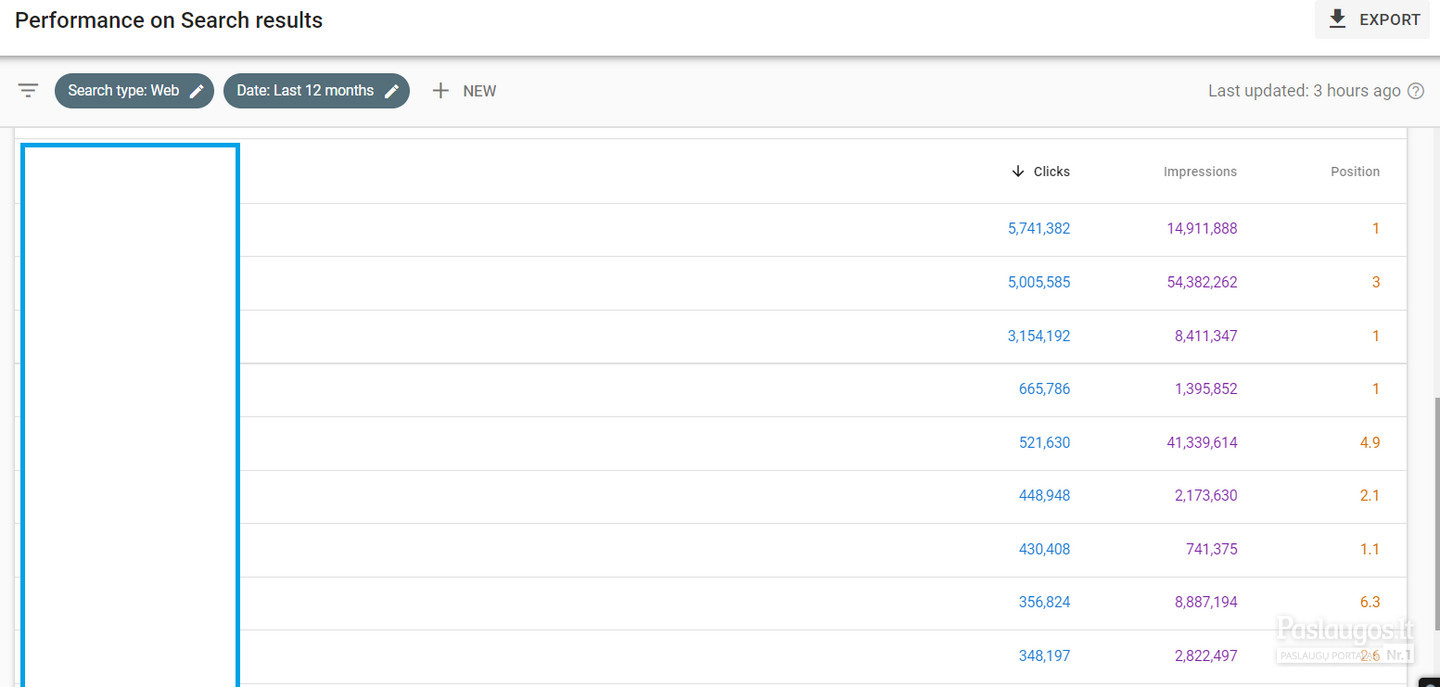The image size is (1440, 687).
Task: Select position value 1.1
Action: (x=1370, y=549)
